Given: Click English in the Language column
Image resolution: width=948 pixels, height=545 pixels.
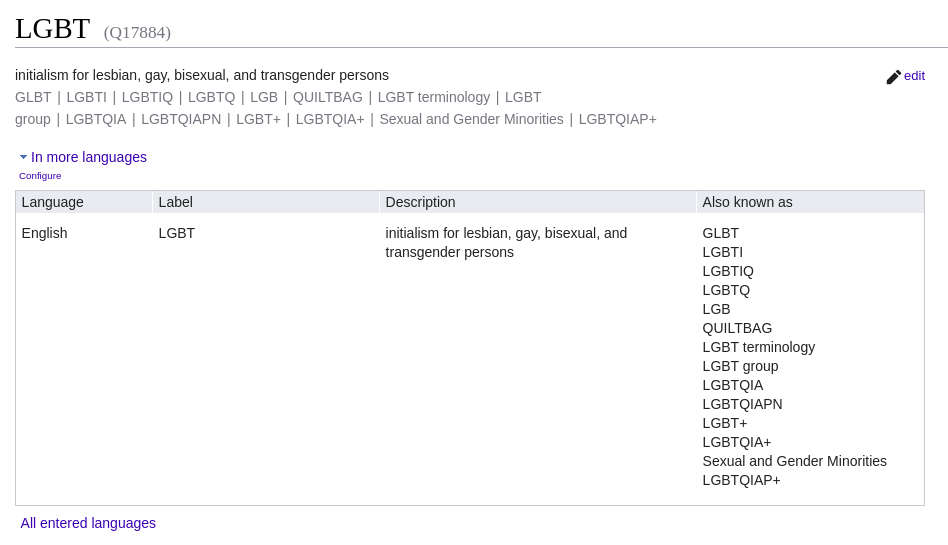Looking at the screenshot, I should tap(45, 233).
